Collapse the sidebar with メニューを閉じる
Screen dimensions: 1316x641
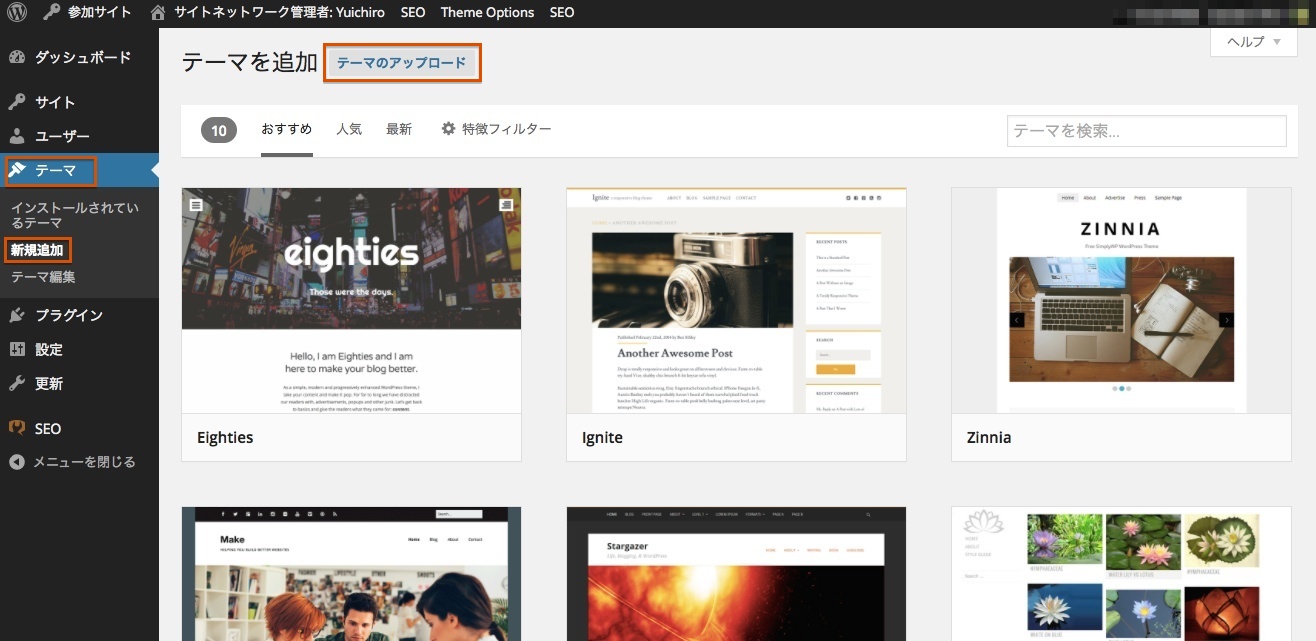click(x=84, y=462)
